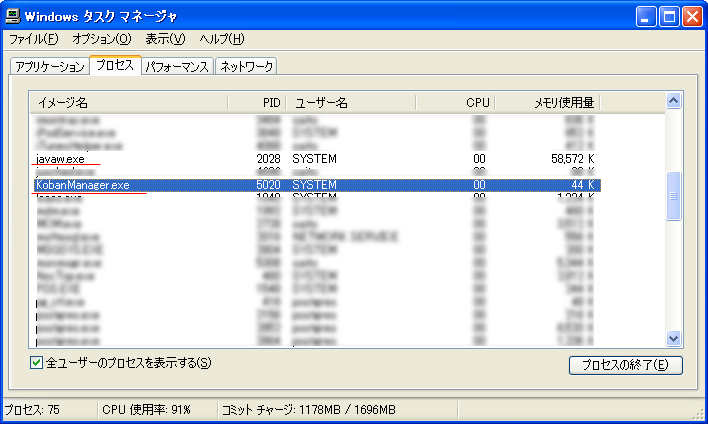Viewport: 708px width, 424px height.
Task: Open the オプション(O) menu
Action: pyautogui.click(x=102, y=39)
